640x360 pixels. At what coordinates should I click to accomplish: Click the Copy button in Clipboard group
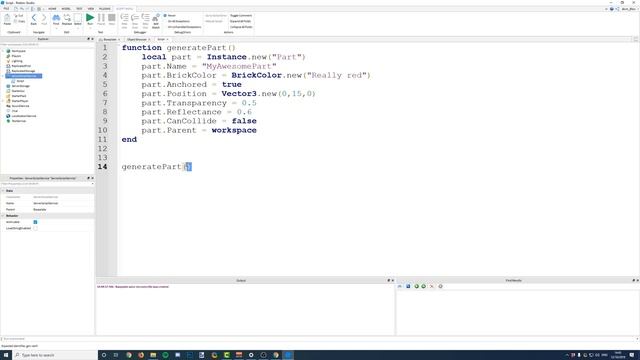[x=19, y=21]
